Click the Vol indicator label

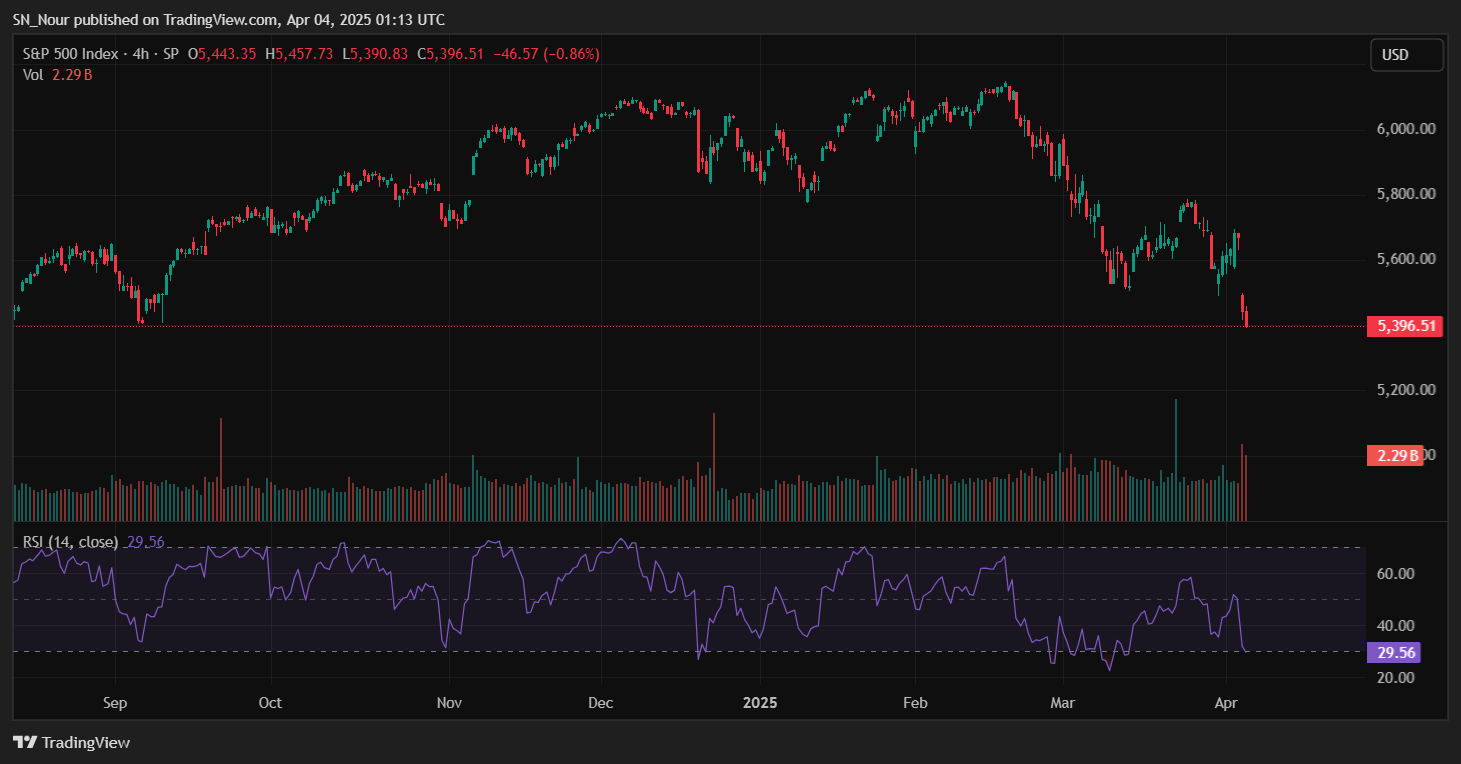coord(33,74)
